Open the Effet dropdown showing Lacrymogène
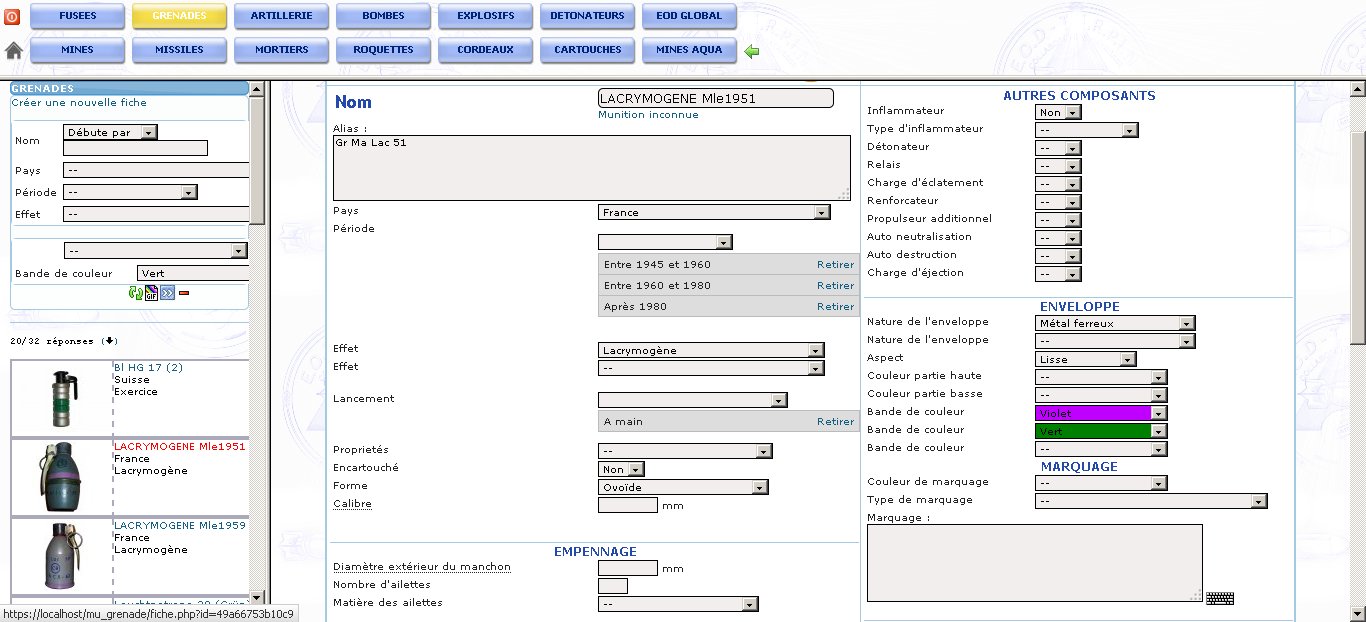 pyautogui.click(x=711, y=350)
